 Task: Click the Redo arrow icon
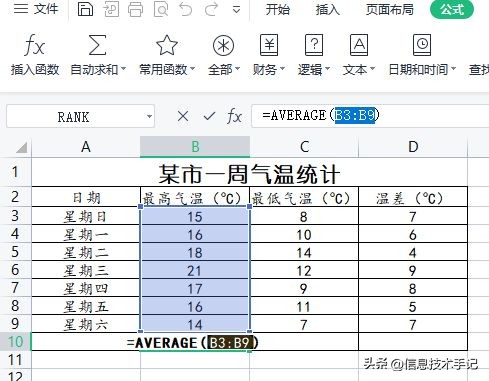tap(211, 9)
